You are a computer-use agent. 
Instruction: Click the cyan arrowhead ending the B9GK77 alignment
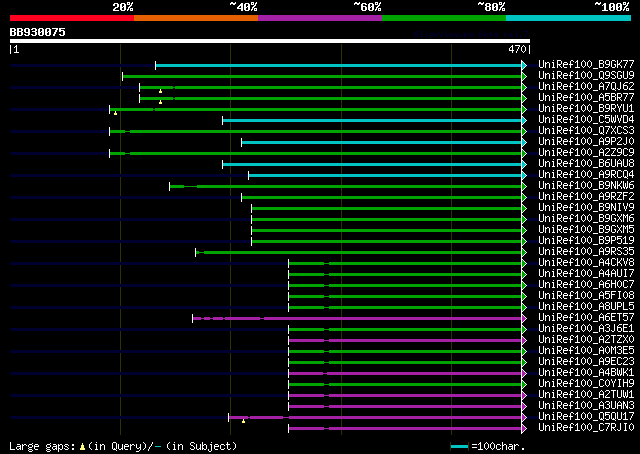524,65
